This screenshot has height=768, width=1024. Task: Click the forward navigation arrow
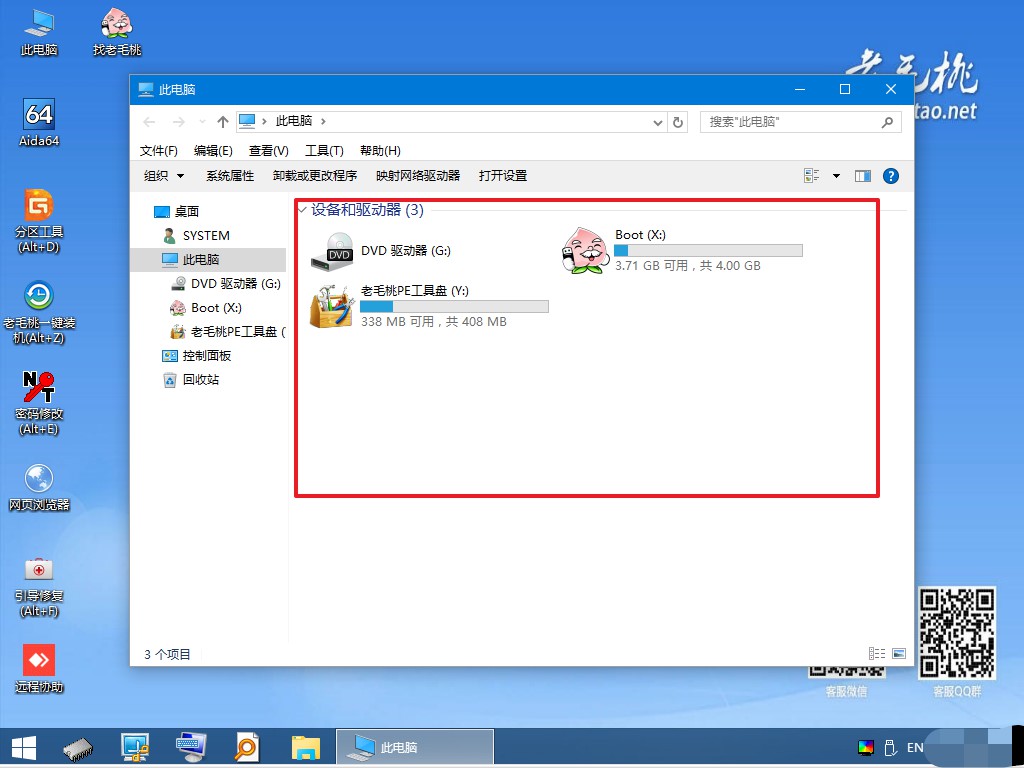pyautogui.click(x=178, y=122)
